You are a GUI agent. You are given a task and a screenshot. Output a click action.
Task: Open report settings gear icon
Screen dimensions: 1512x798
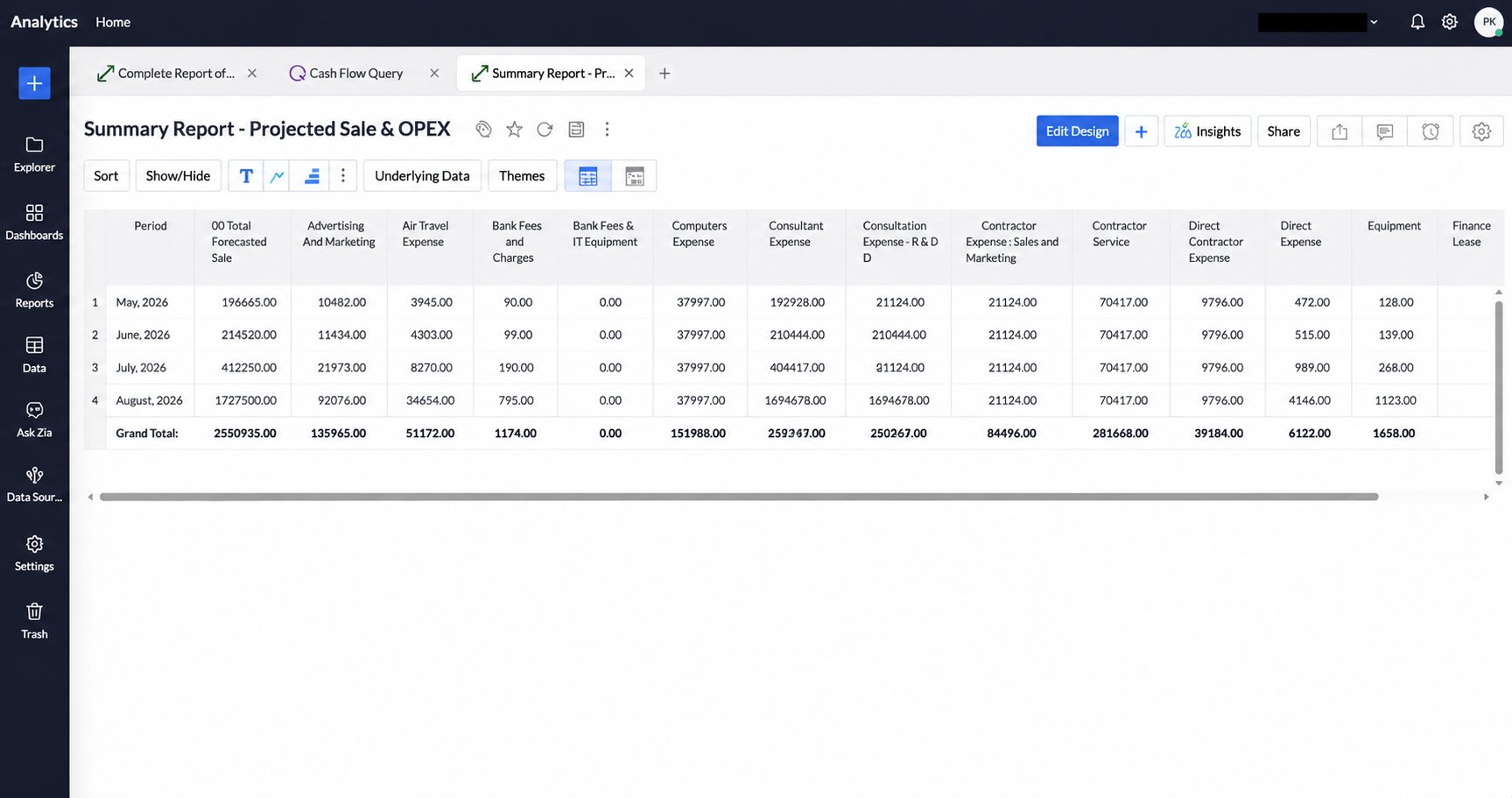[x=1481, y=131]
